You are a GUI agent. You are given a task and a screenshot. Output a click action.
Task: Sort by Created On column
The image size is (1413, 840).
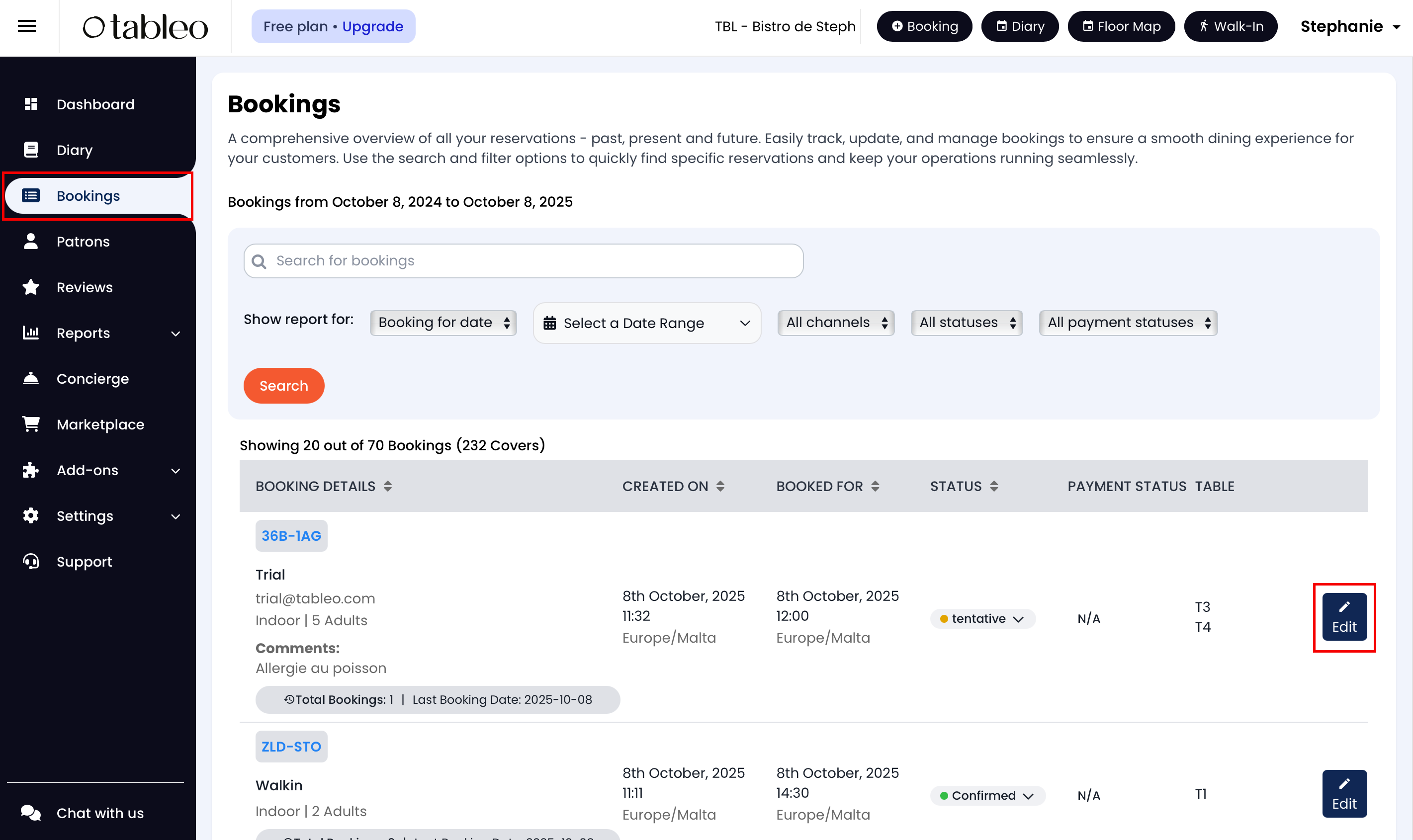click(720, 486)
